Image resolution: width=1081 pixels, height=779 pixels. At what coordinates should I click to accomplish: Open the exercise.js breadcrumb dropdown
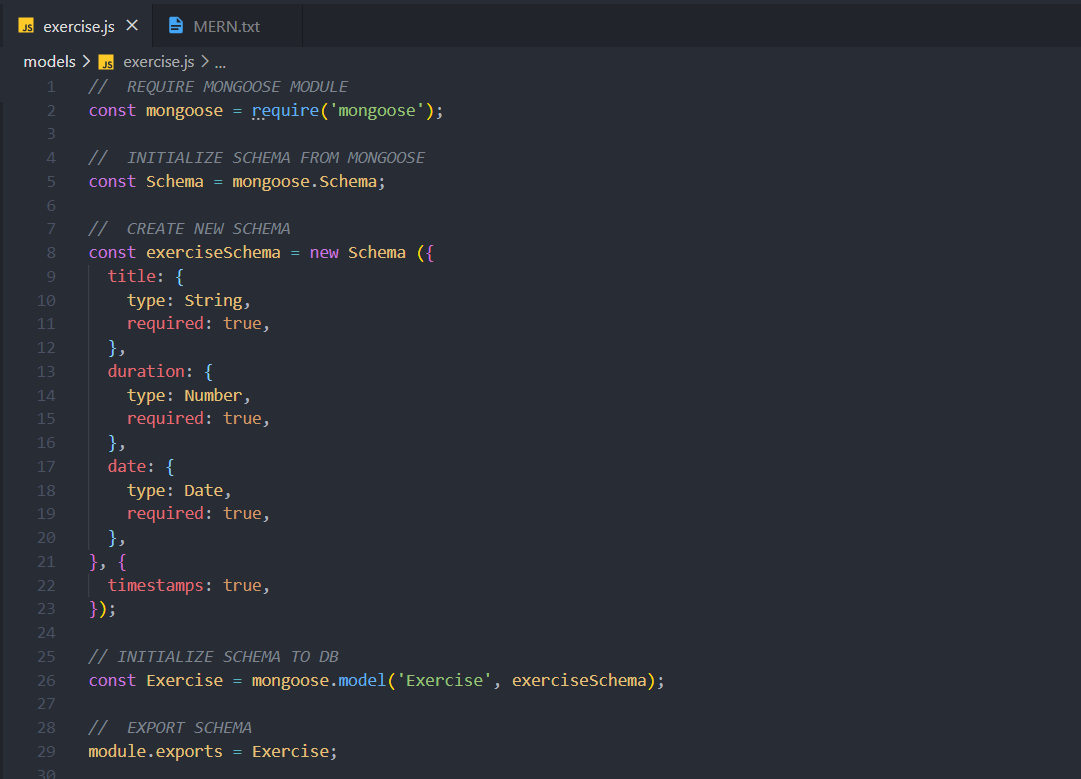[158, 62]
